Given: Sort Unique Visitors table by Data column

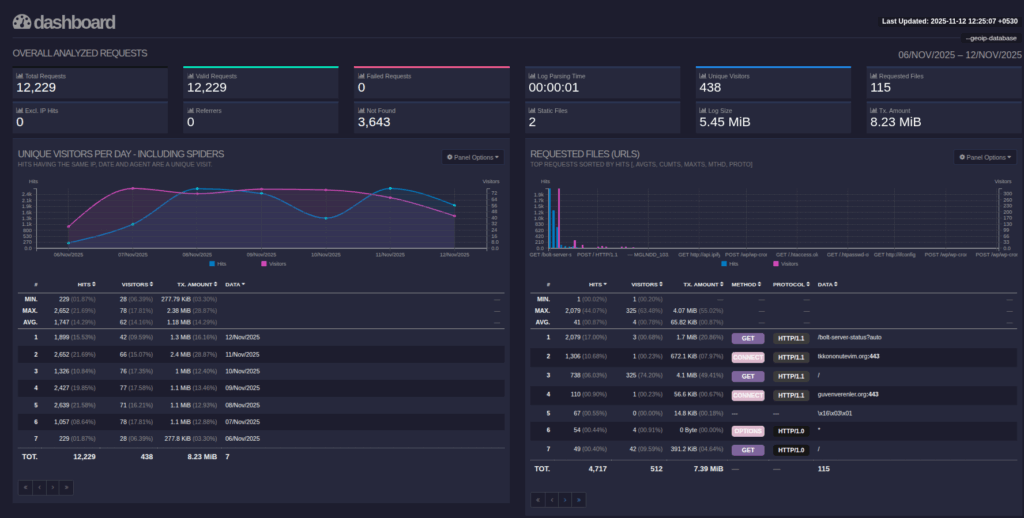Looking at the screenshot, I should [x=235, y=285].
